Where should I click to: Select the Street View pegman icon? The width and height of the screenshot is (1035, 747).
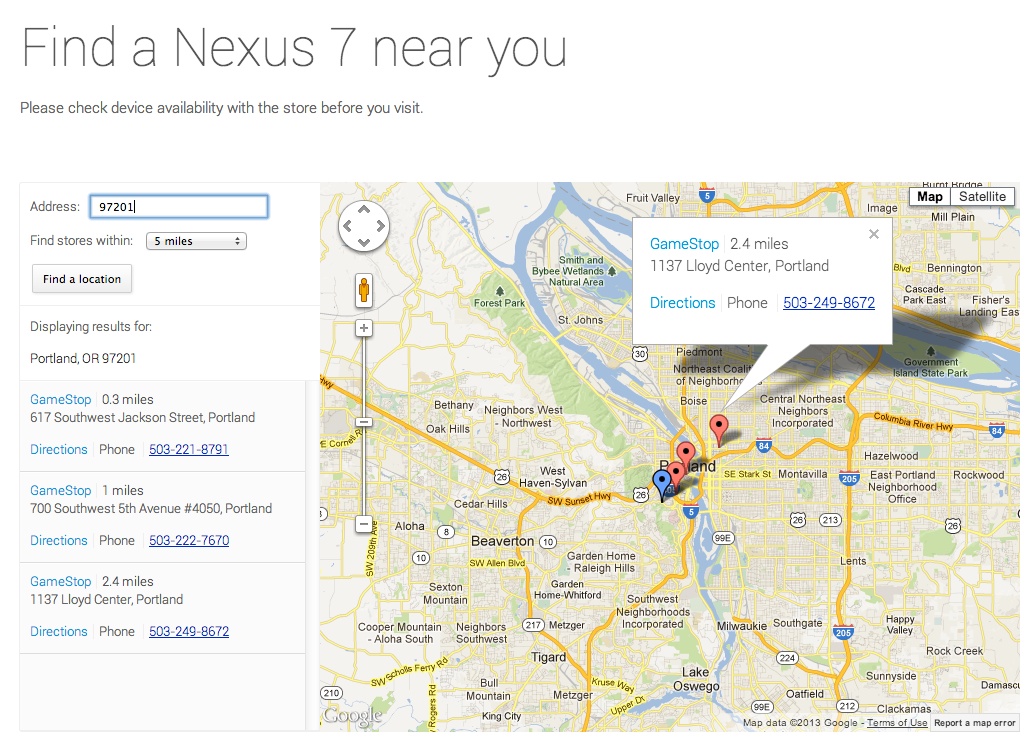point(364,290)
